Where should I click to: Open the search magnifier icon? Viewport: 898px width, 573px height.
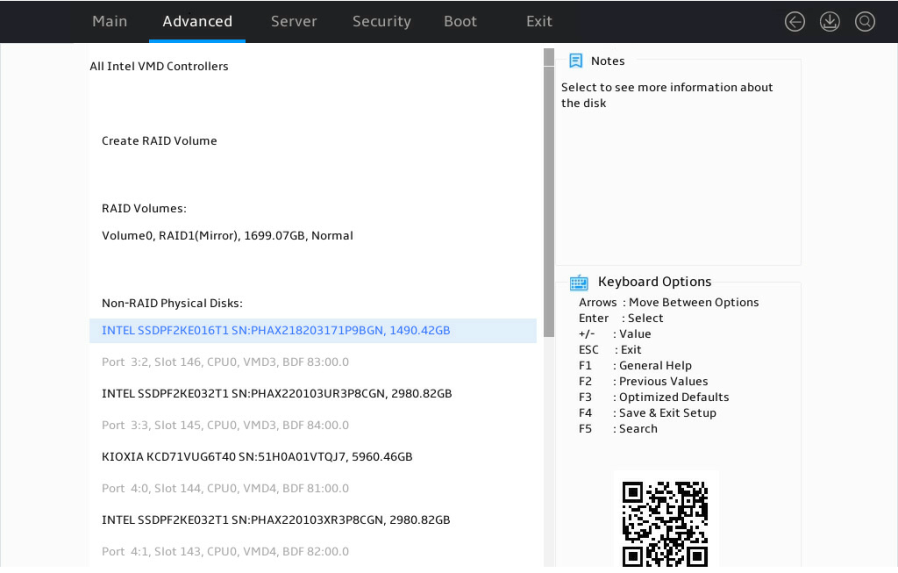pyautogui.click(x=865, y=22)
